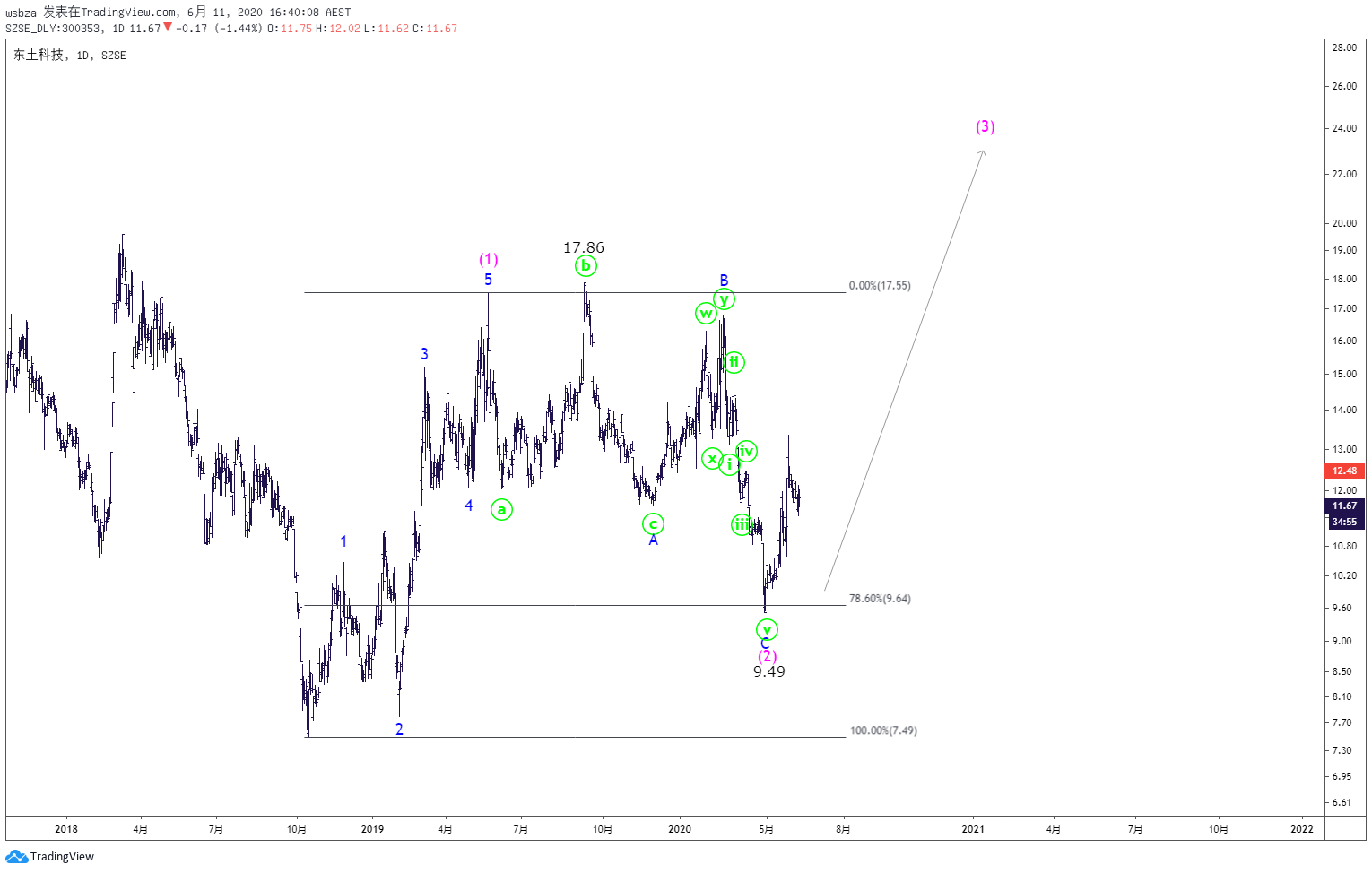
Task: Select the blue wave 3 label
Action: 424,354
